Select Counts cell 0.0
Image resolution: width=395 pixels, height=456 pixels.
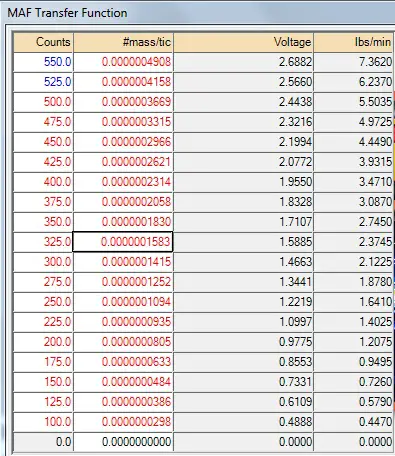pos(43,442)
